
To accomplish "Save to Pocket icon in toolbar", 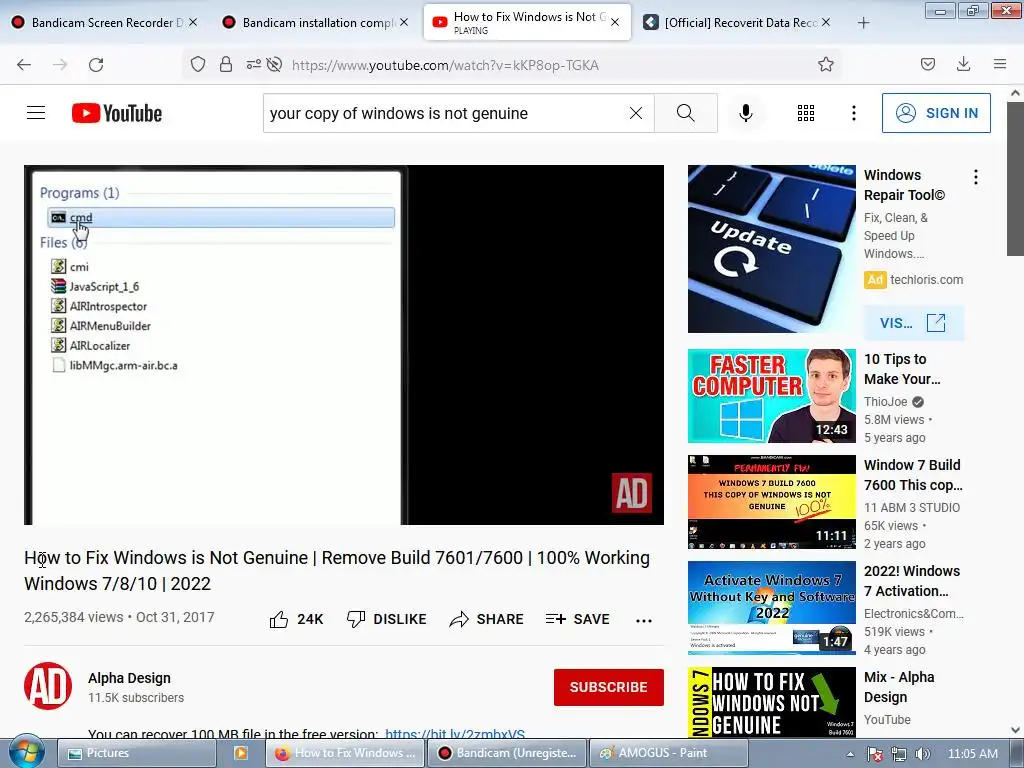I will pyautogui.click(x=927, y=64).
